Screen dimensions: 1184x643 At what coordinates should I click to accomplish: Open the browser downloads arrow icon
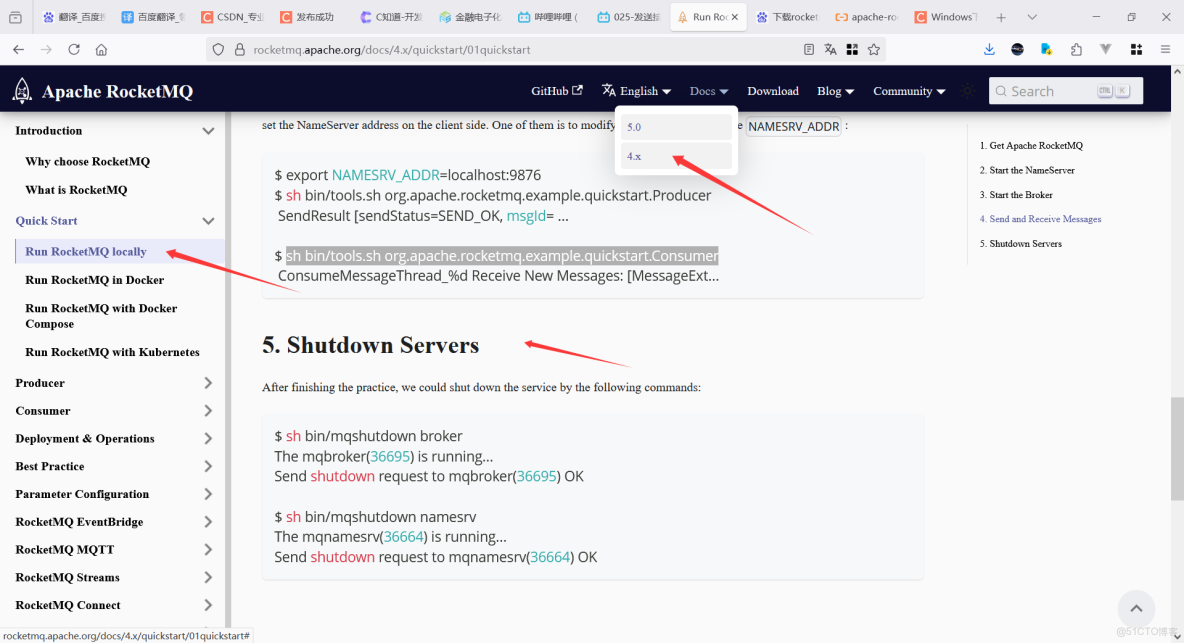click(989, 50)
